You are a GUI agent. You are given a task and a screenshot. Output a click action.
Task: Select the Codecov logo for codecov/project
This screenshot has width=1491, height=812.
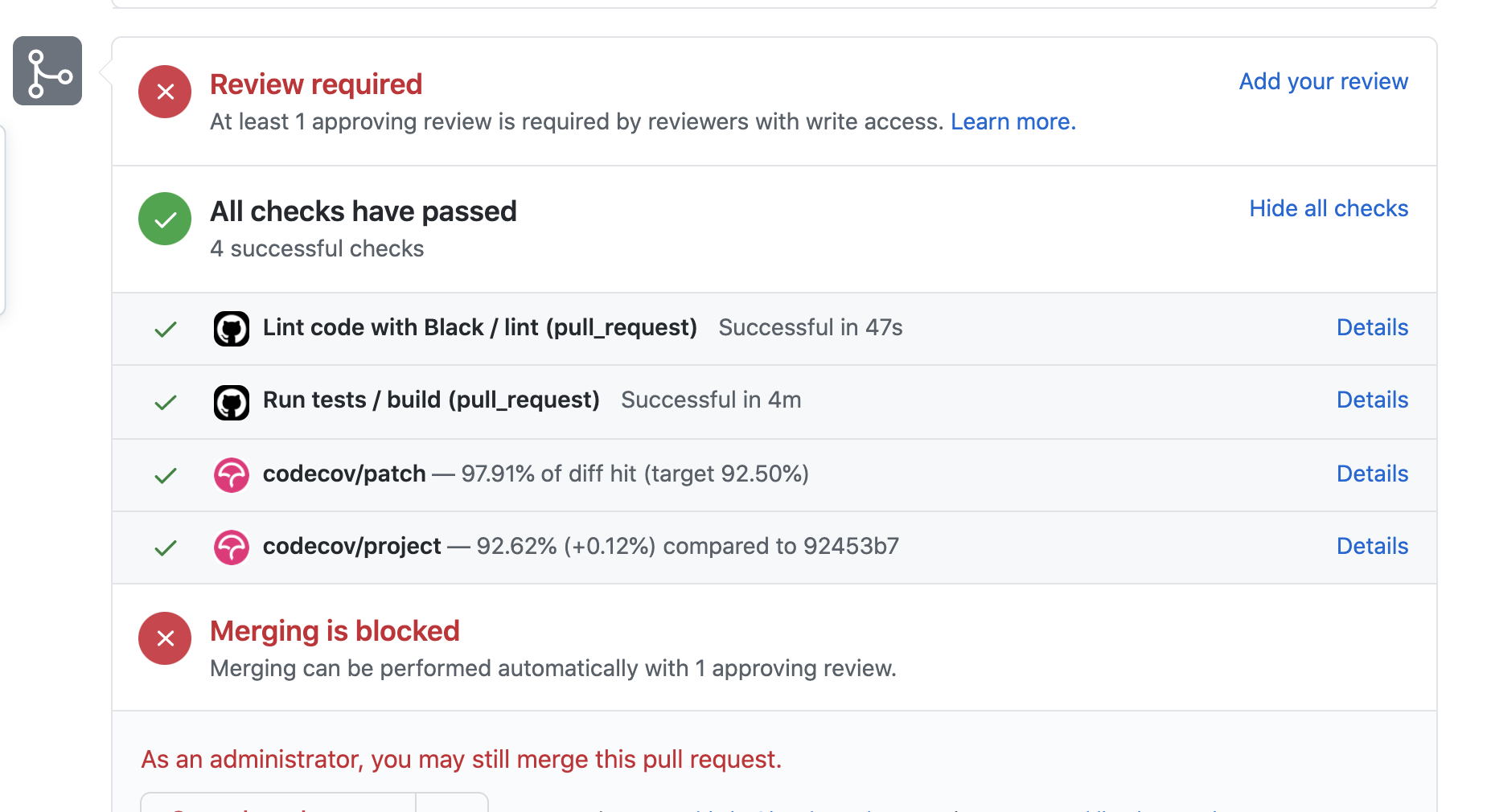tap(232, 547)
